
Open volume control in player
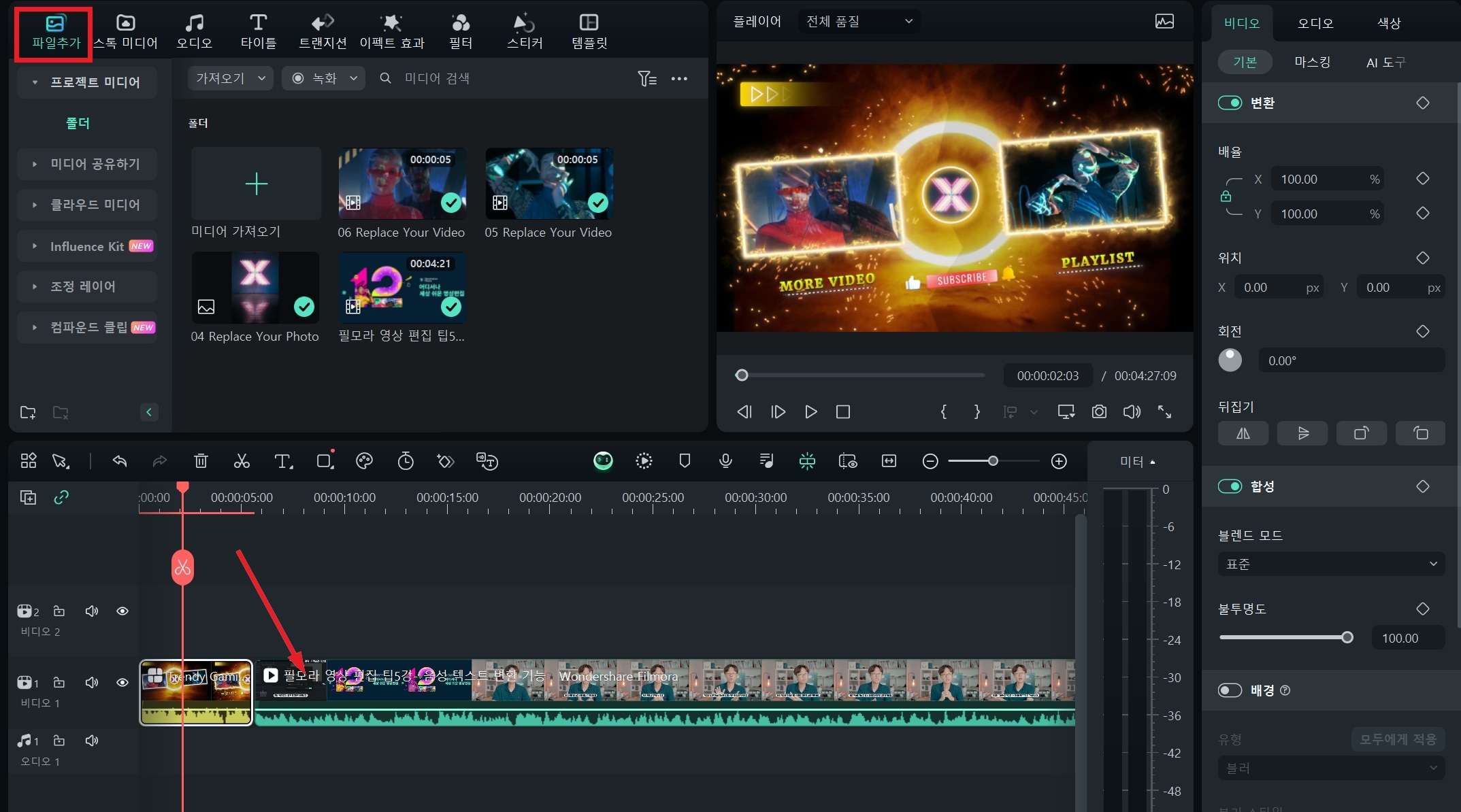pos(1132,411)
